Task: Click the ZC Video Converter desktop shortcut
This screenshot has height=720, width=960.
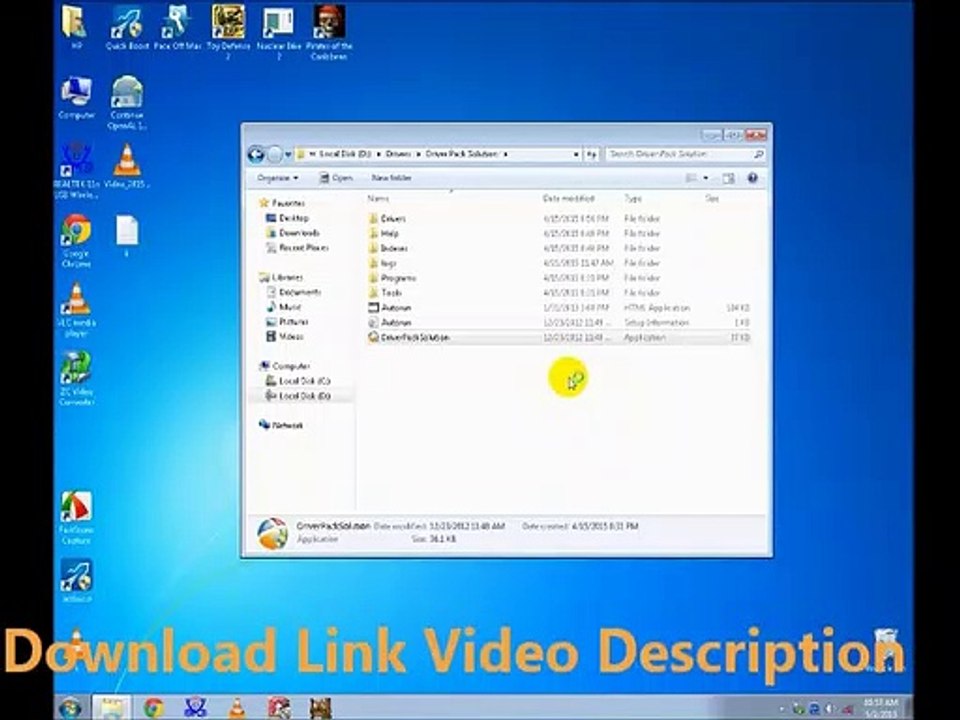Action: click(x=76, y=379)
